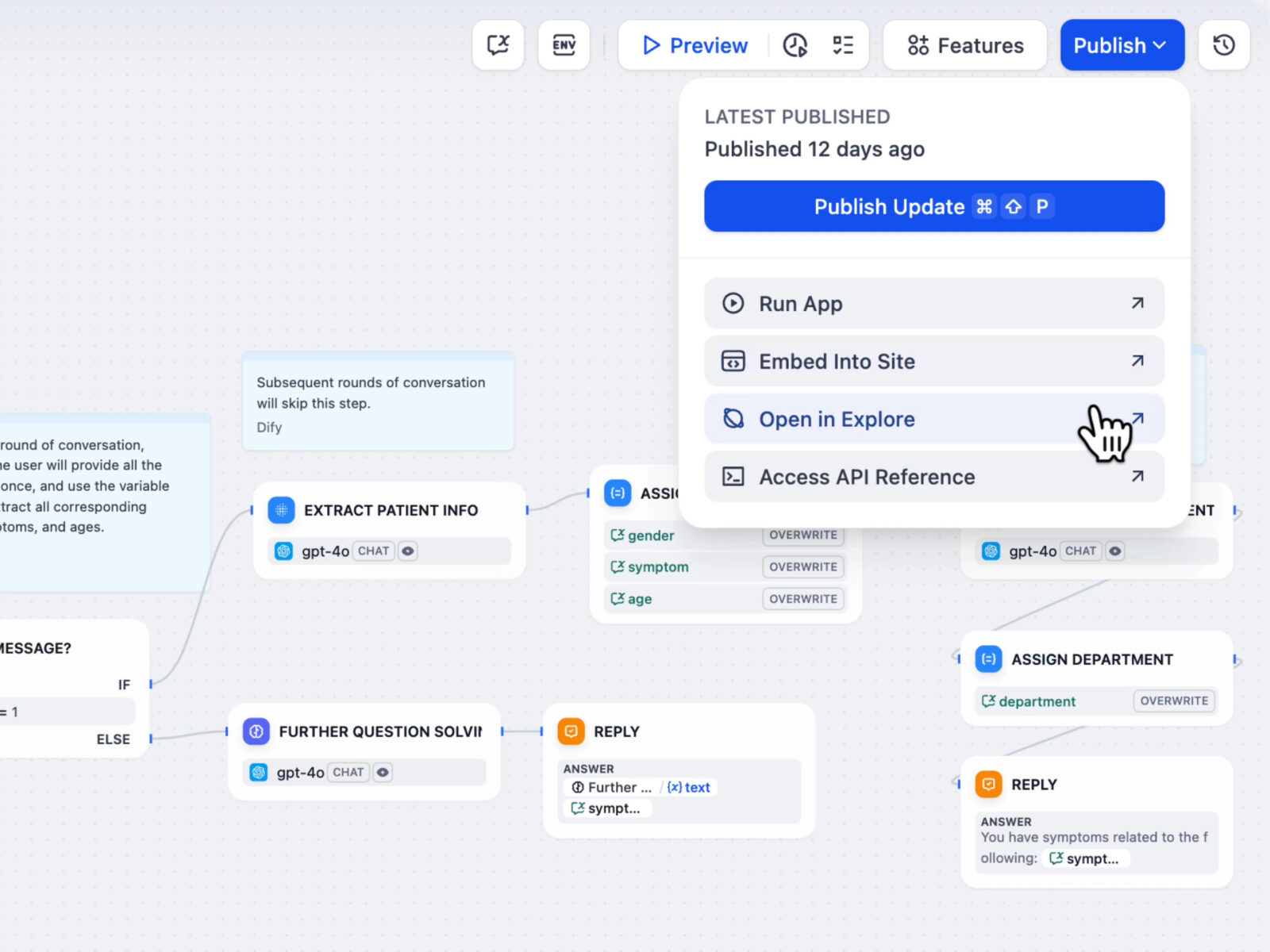Toggle vision eye on Further Question node
The height and width of the screenshot is (952, 1270).
[383, 773]
